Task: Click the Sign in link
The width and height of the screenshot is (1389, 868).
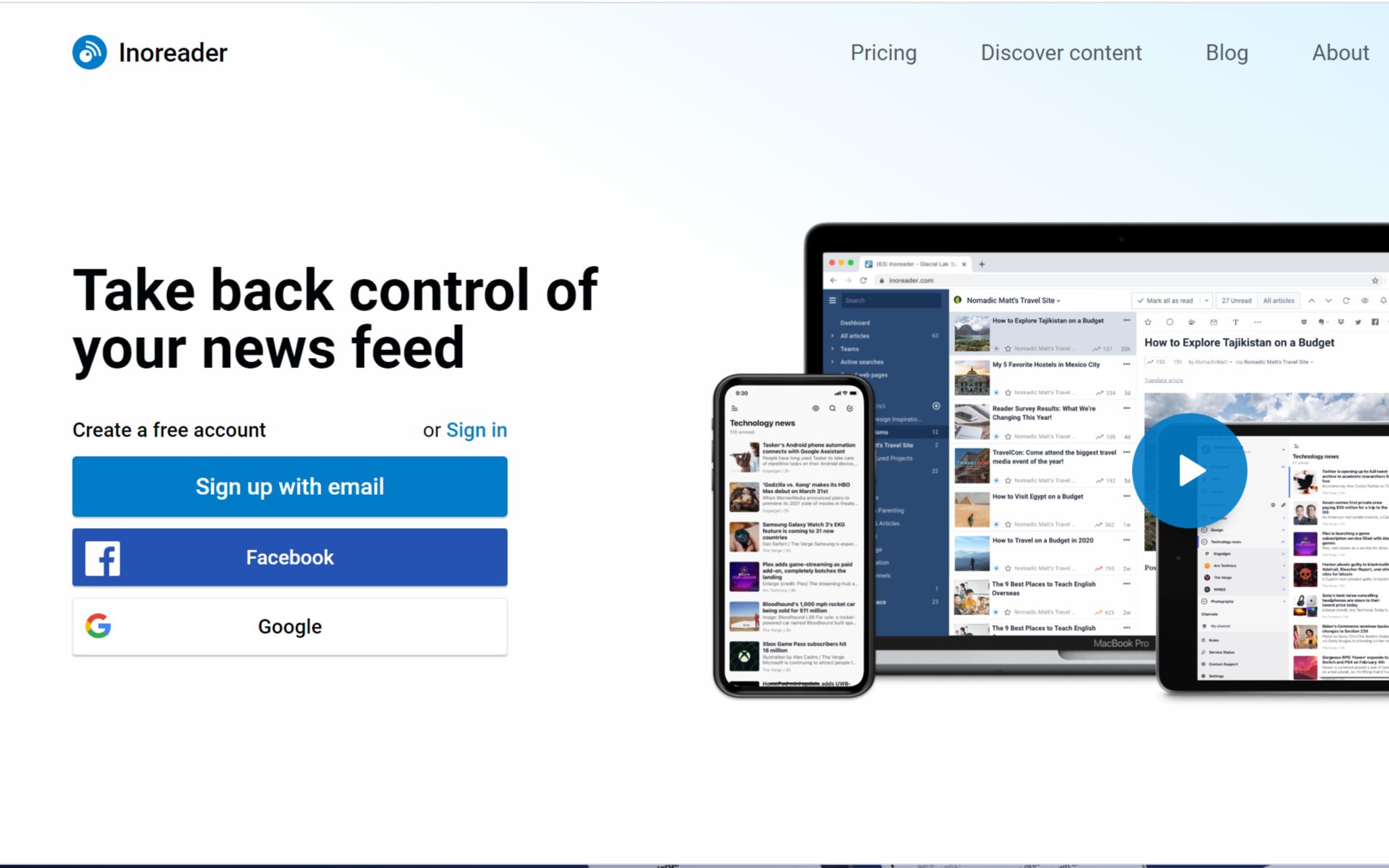Action: 476,430
